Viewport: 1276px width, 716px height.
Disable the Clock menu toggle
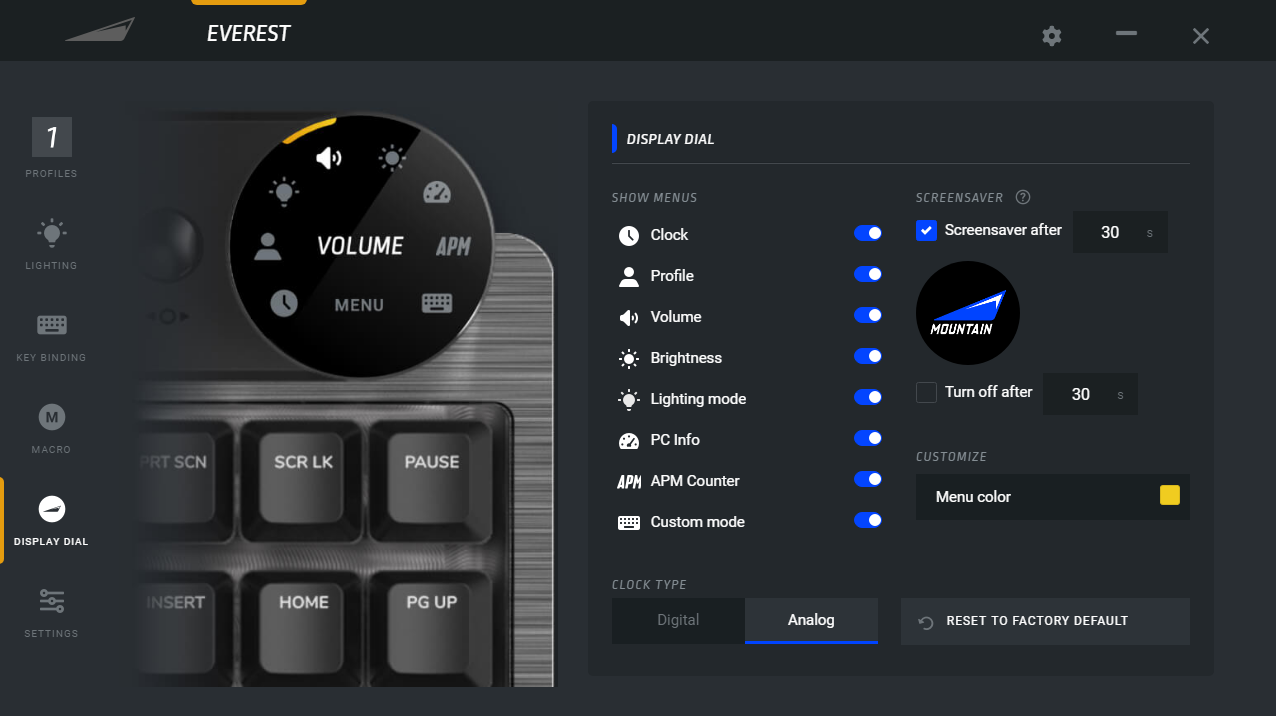pyautogui.click(x=867, y=233)
